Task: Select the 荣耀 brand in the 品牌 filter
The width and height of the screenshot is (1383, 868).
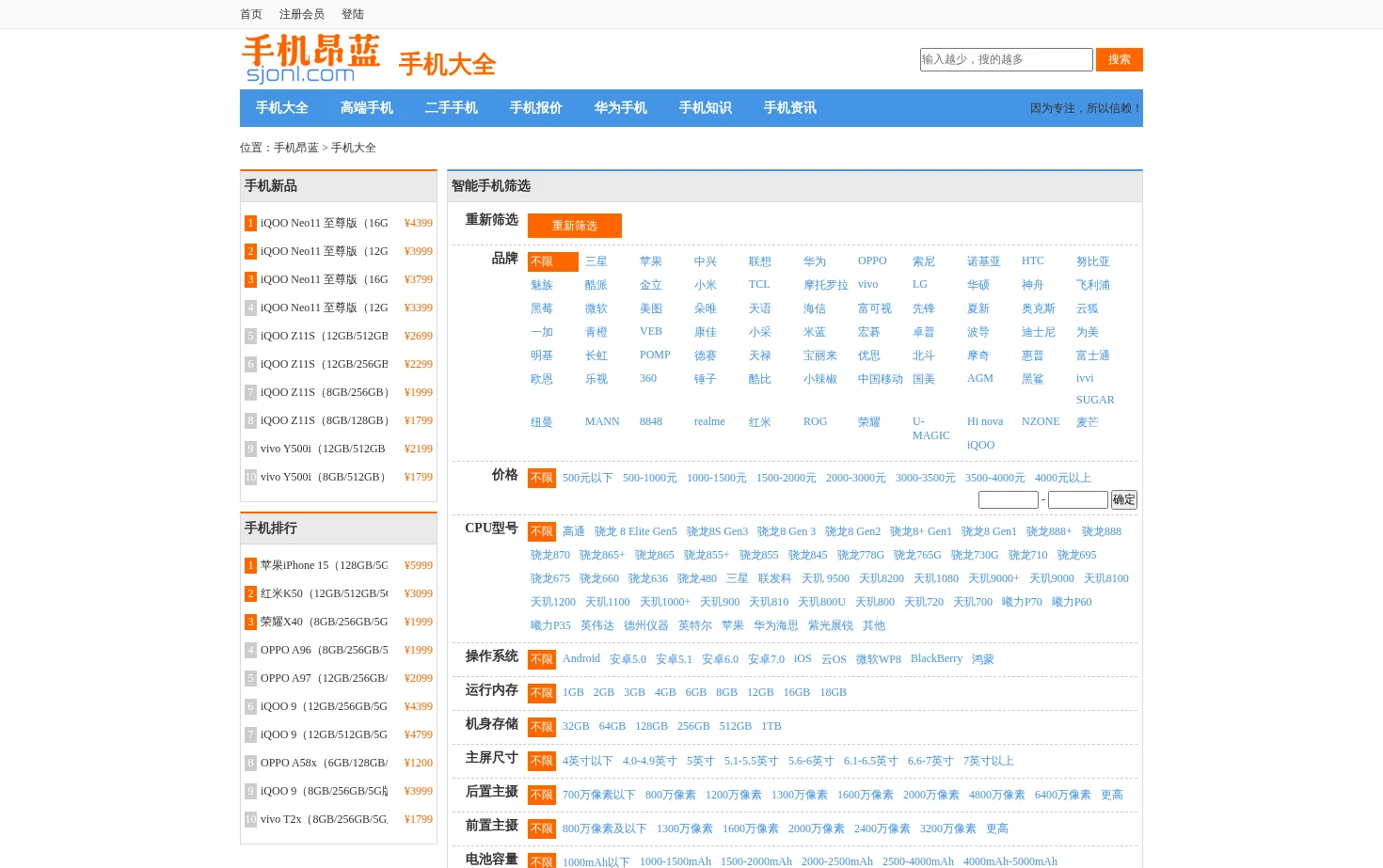Action: 869,422
